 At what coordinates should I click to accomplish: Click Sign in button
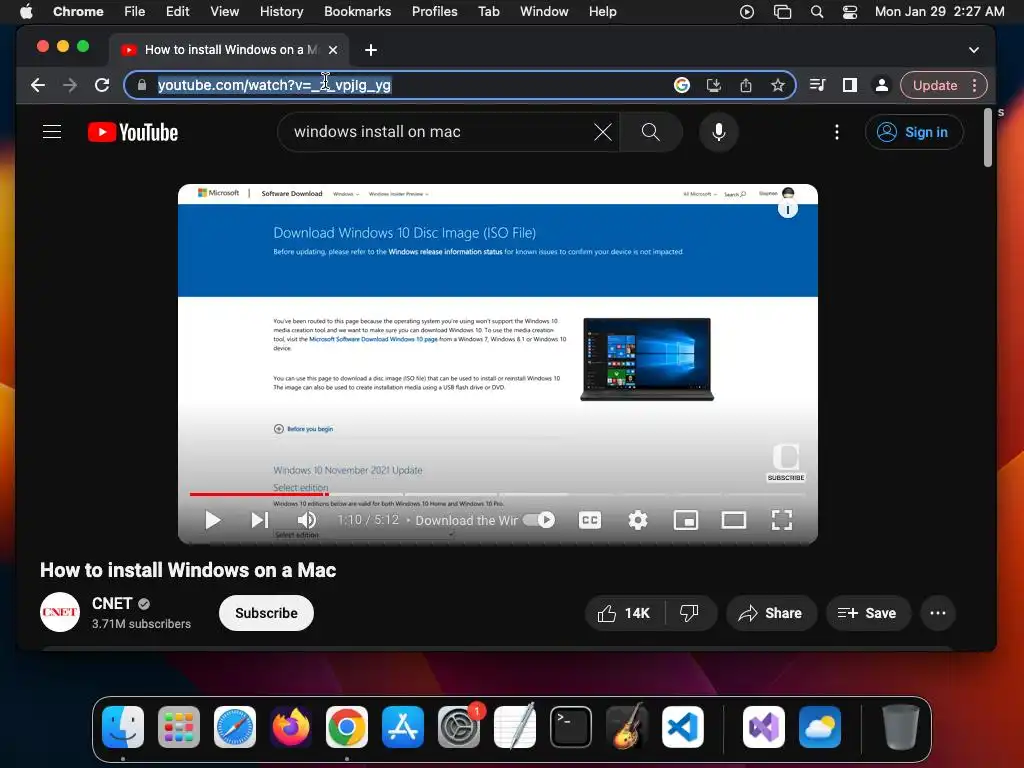click(914, 132)
